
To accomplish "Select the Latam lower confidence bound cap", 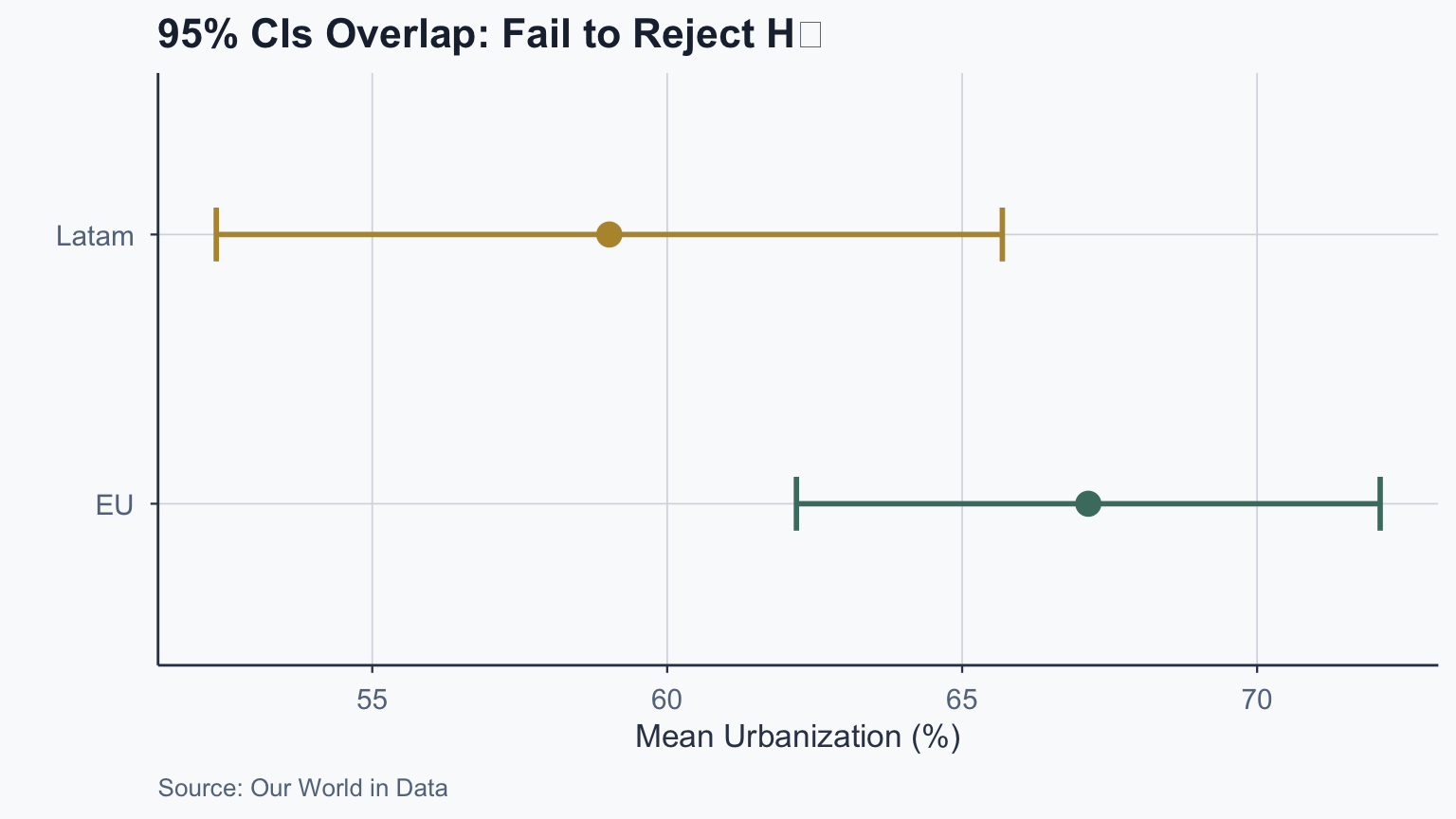I will (x=216, y=234).
